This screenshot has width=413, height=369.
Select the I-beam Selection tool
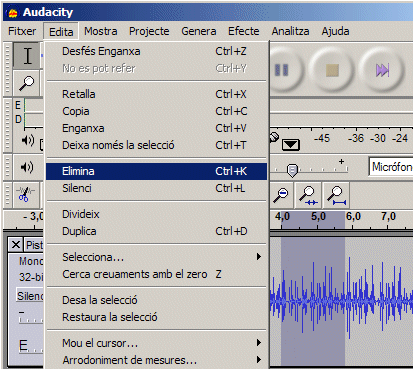pos(28,56)
